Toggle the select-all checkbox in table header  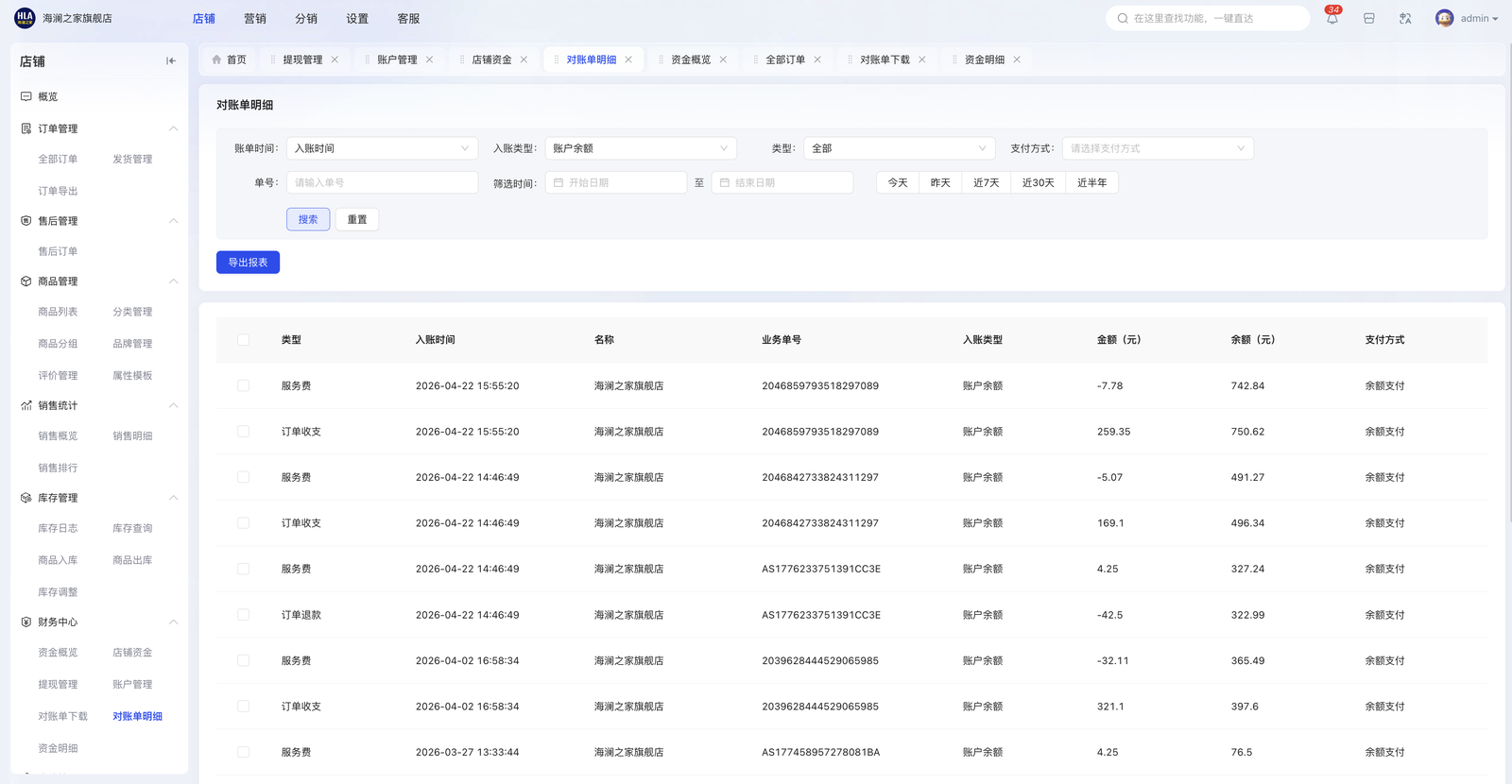pyautogui.click(x=244, y=340)
